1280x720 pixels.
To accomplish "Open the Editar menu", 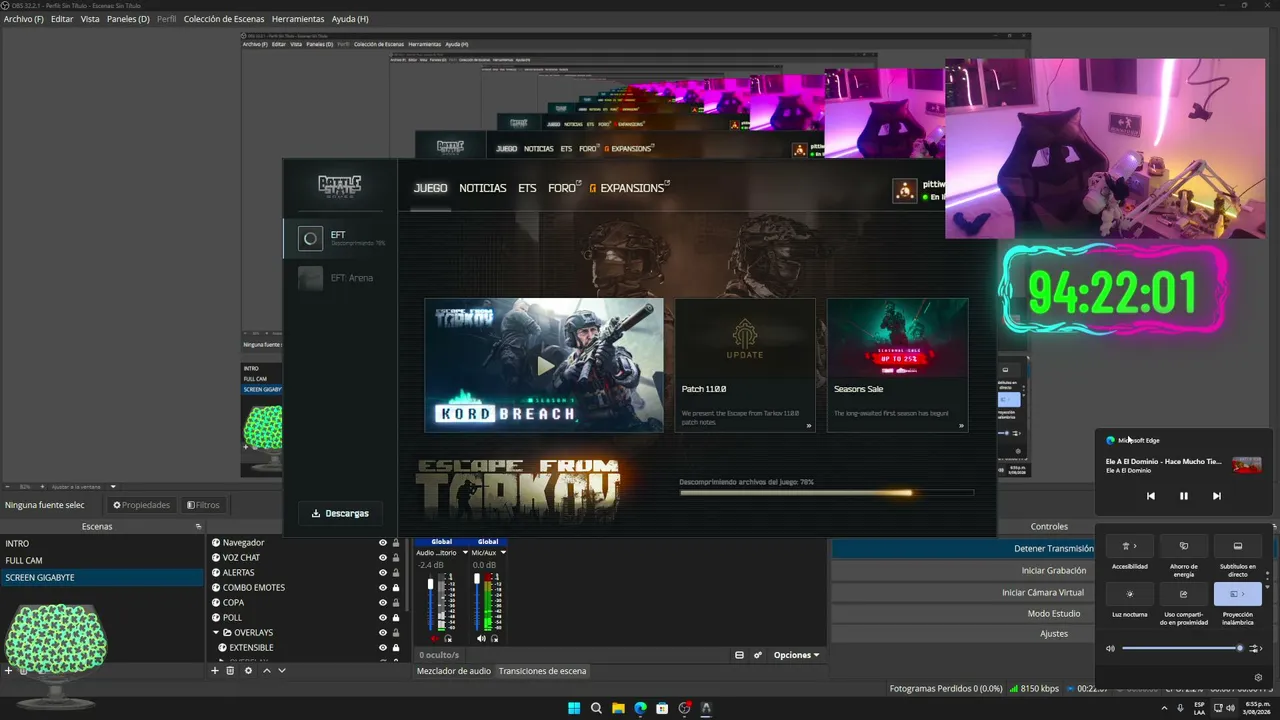I will (x=62, y=19).
